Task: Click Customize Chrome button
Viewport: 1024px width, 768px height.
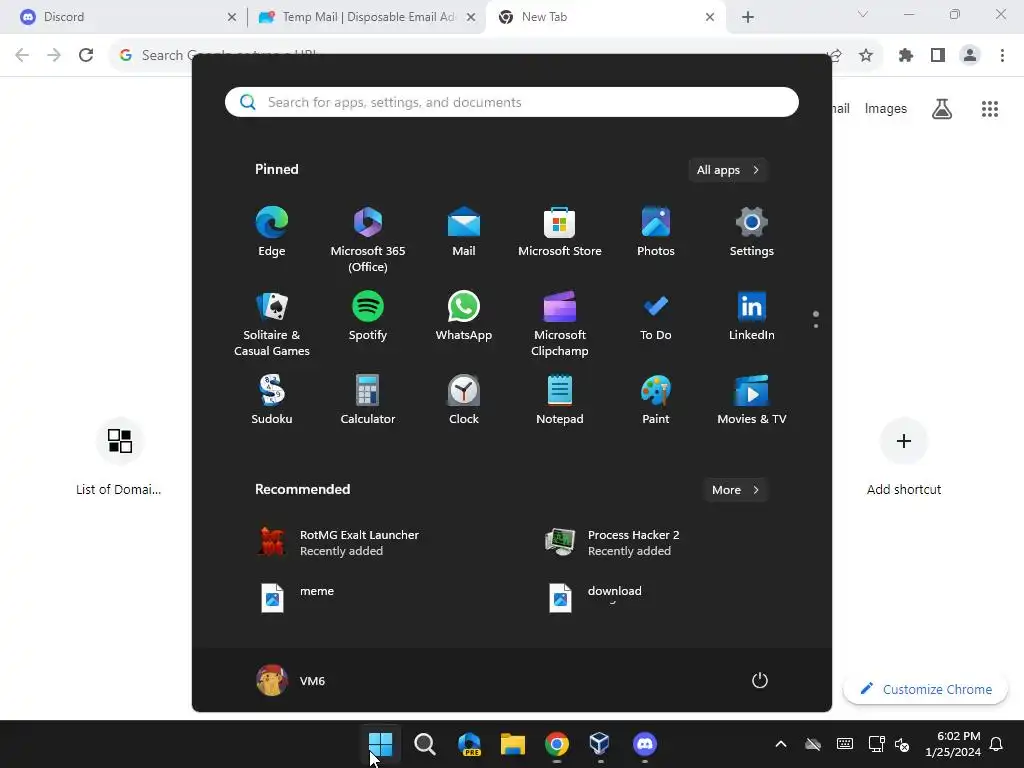Action: pyautogui.click(x=925, y=689)
